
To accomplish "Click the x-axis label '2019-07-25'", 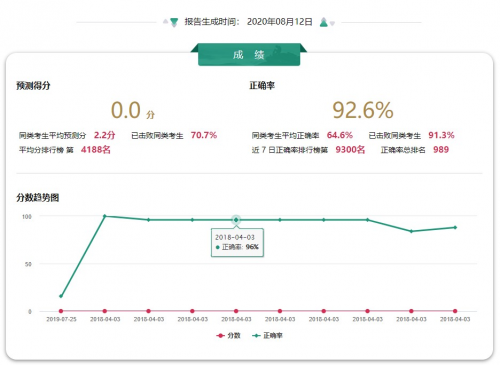I will pos(61,319).
